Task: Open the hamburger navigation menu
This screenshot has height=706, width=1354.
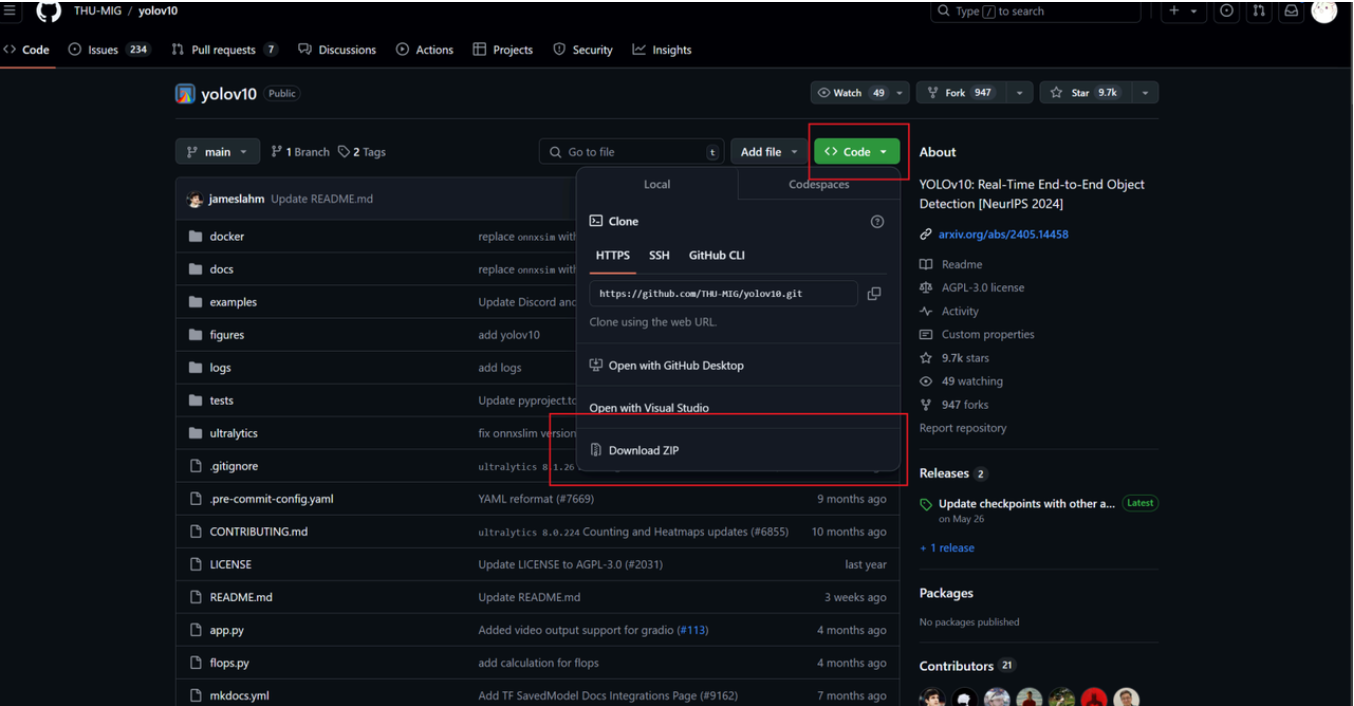Action: 9,11
